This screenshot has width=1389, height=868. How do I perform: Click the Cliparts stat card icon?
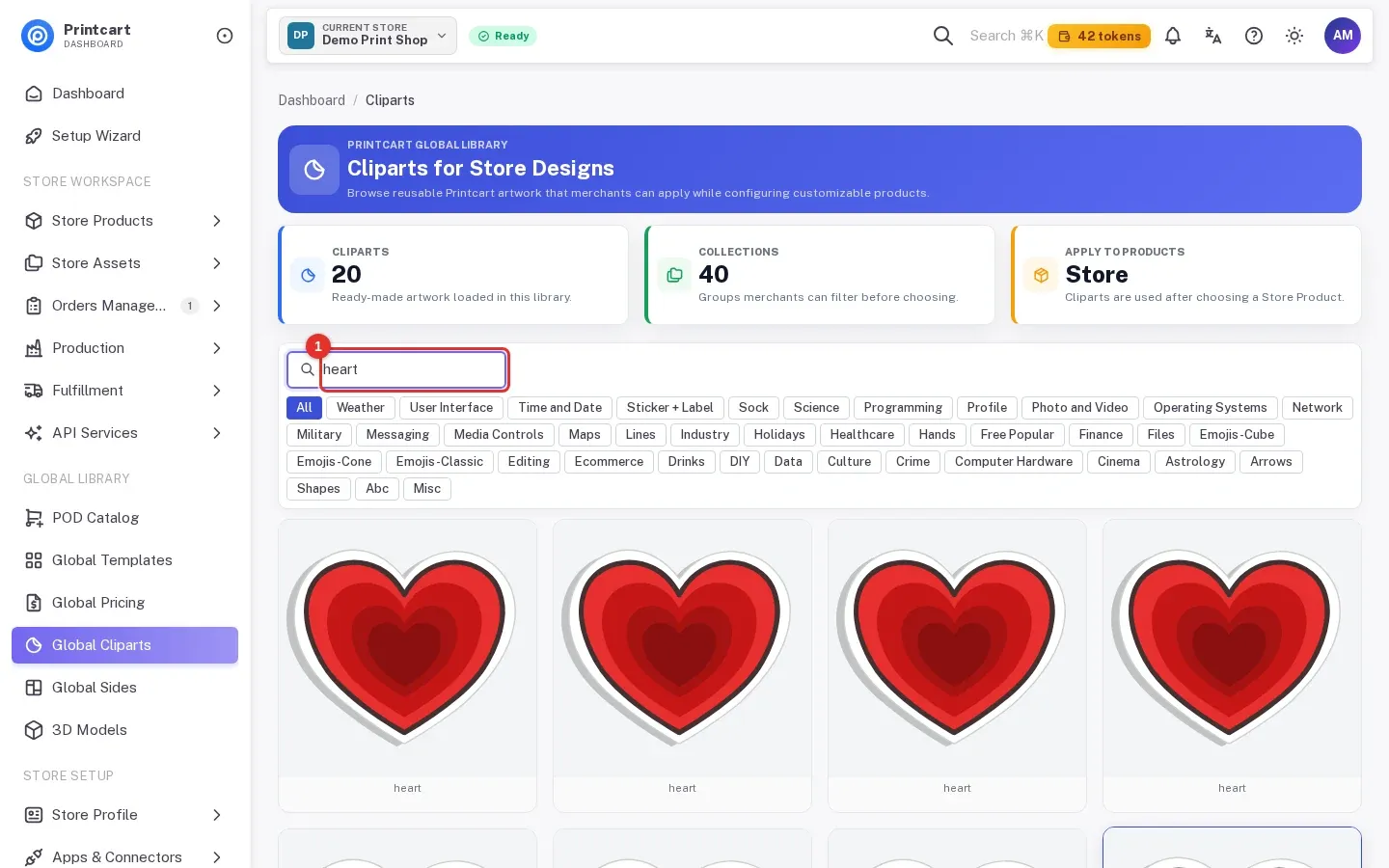tap(308, 275)
